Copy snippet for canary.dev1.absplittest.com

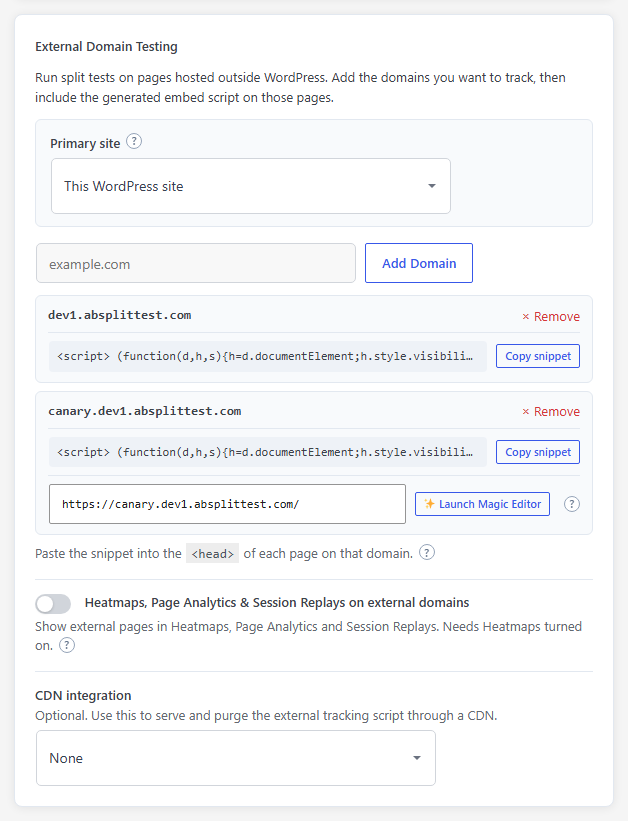pos(538,452)
